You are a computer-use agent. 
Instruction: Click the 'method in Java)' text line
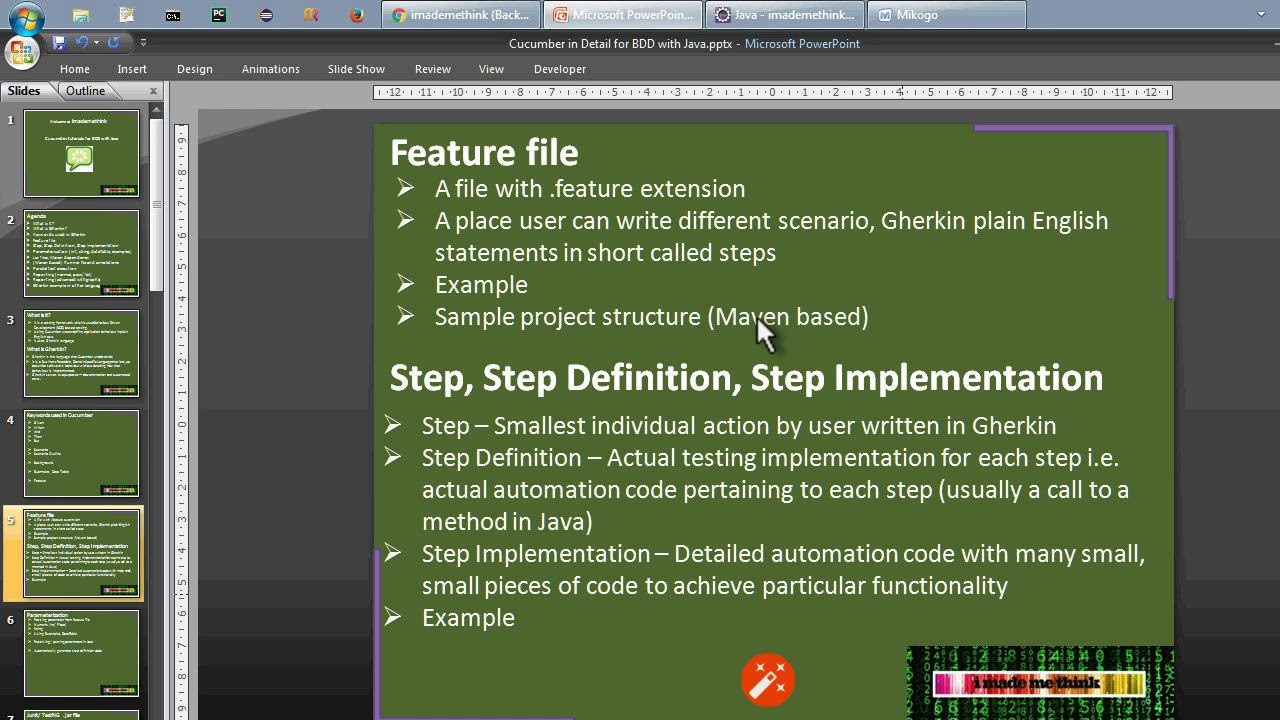[x=507, y=521]
